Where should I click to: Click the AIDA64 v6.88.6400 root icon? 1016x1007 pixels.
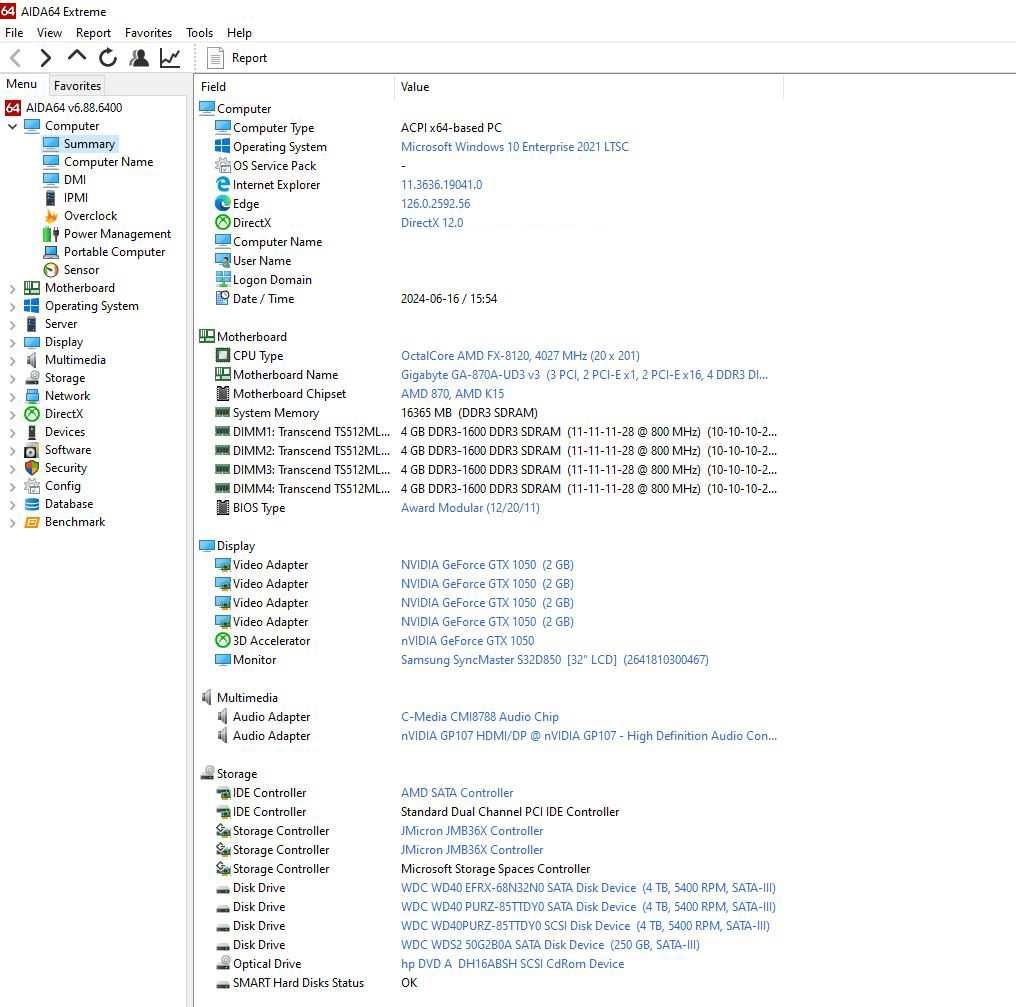pos(13,108)
